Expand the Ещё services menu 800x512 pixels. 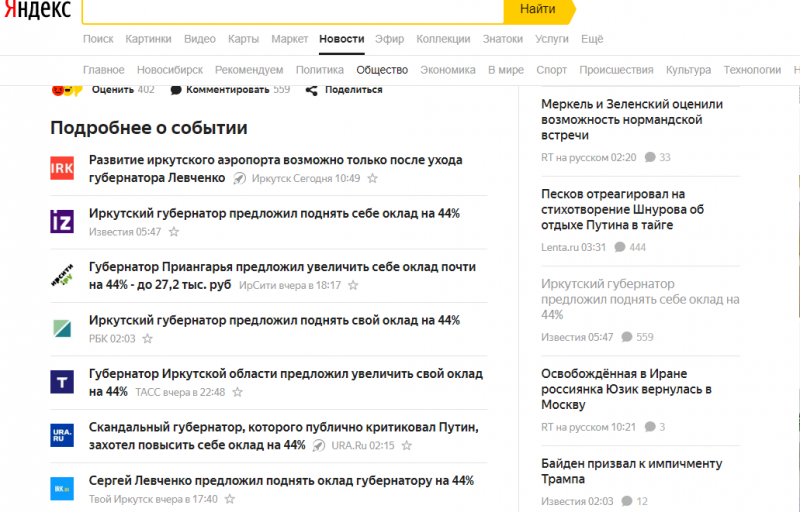pyautogui.click(x=592, y=39)
